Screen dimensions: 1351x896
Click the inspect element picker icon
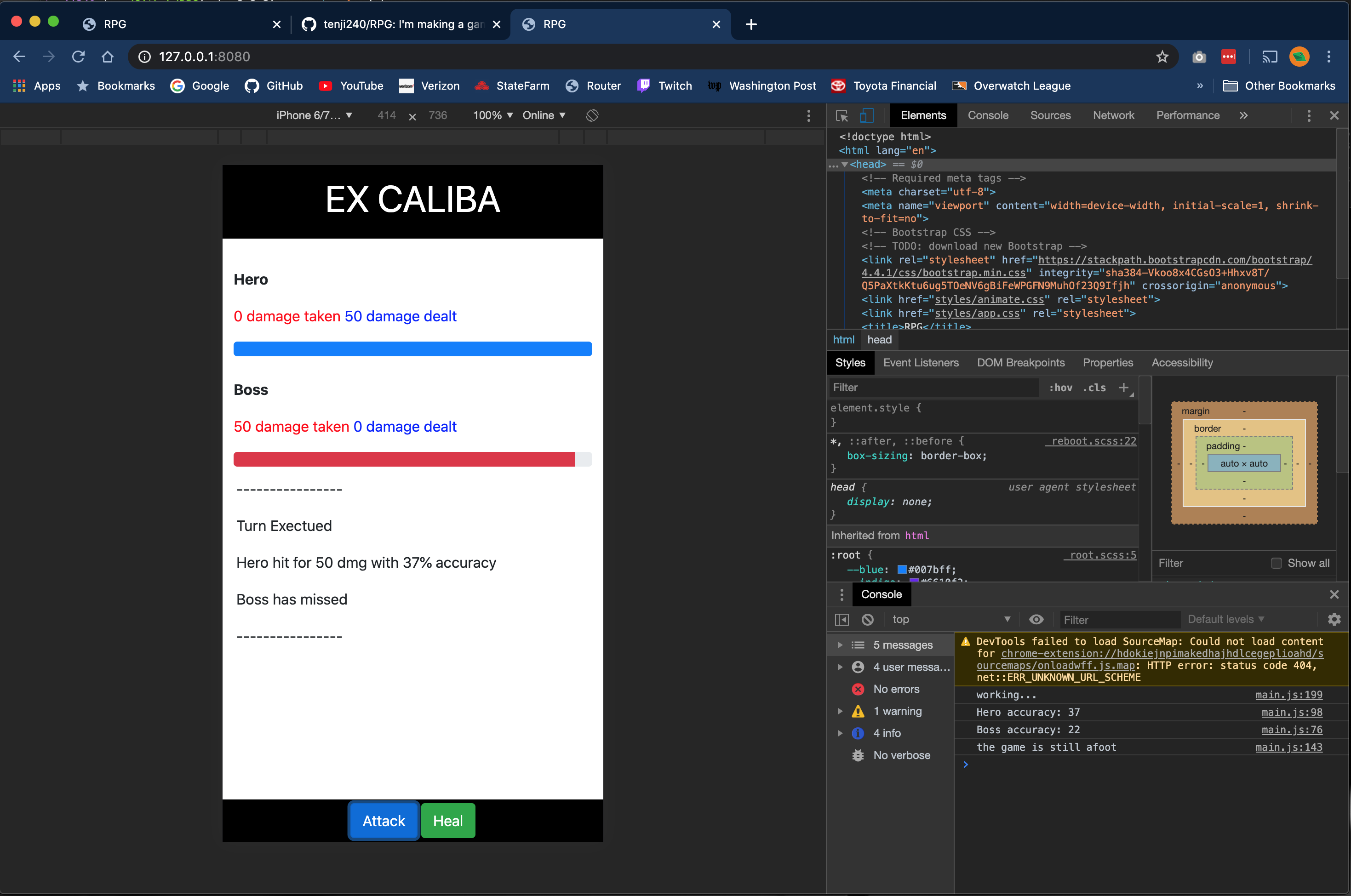point(841,115)
